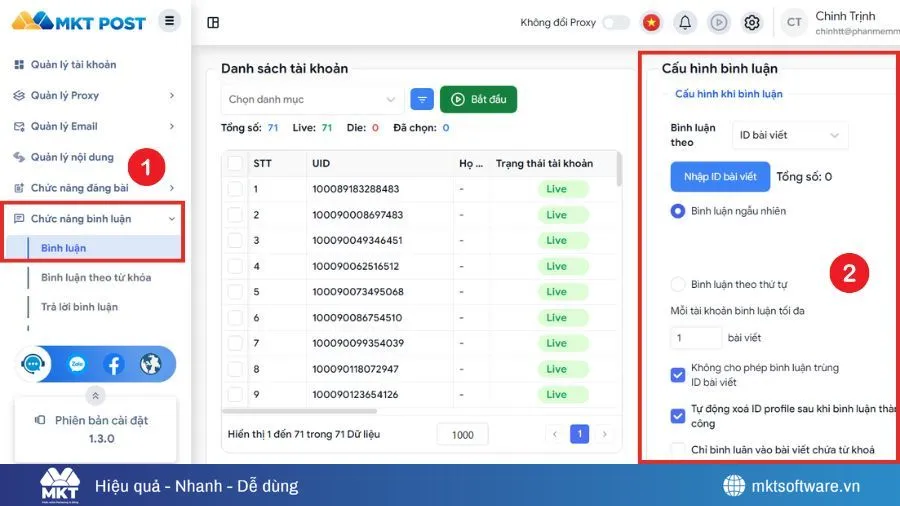Select the Bình luận ngẫu nhiên radio button
This screenshot has height=506, width=900.
678,211
